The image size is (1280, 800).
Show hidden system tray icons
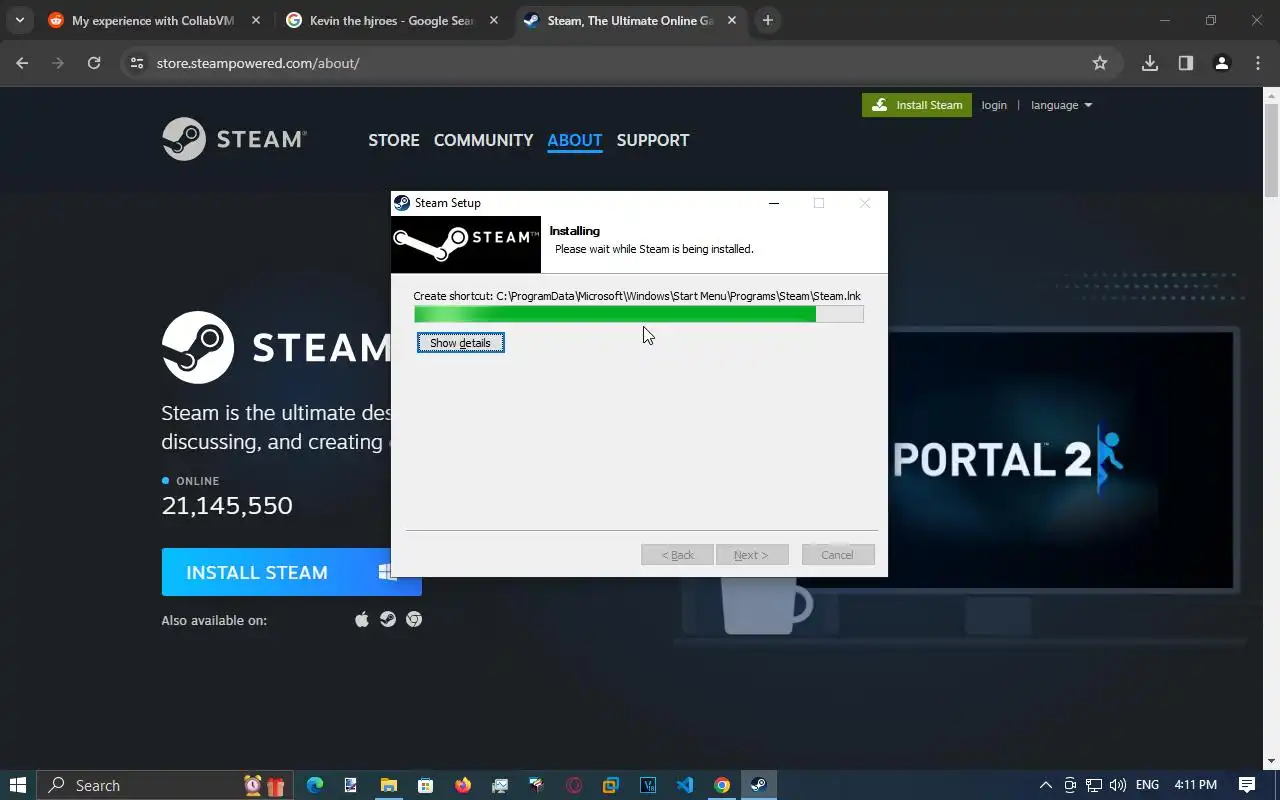(1046, 785)
